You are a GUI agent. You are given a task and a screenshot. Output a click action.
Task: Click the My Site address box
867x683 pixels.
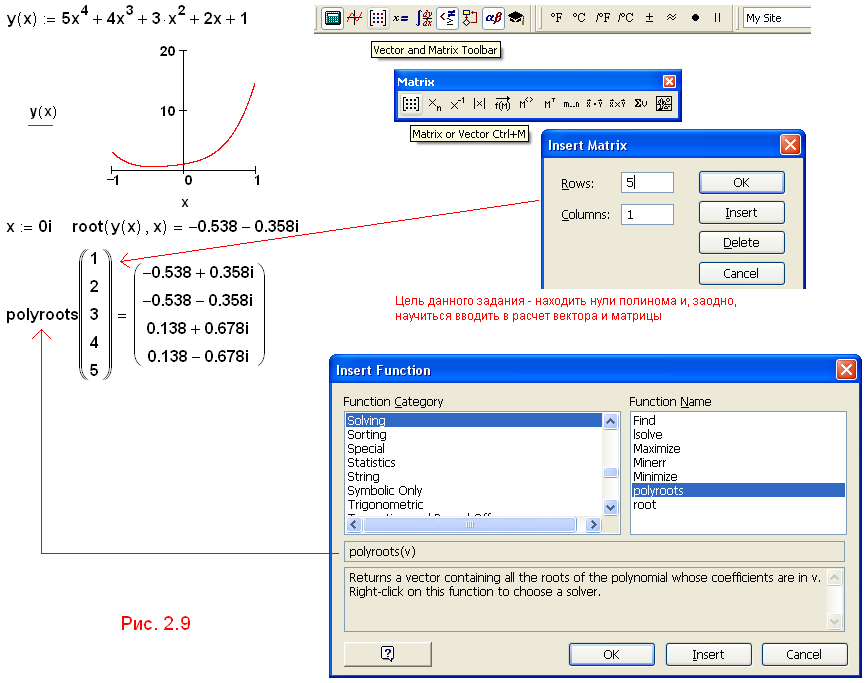coord(777,18)
